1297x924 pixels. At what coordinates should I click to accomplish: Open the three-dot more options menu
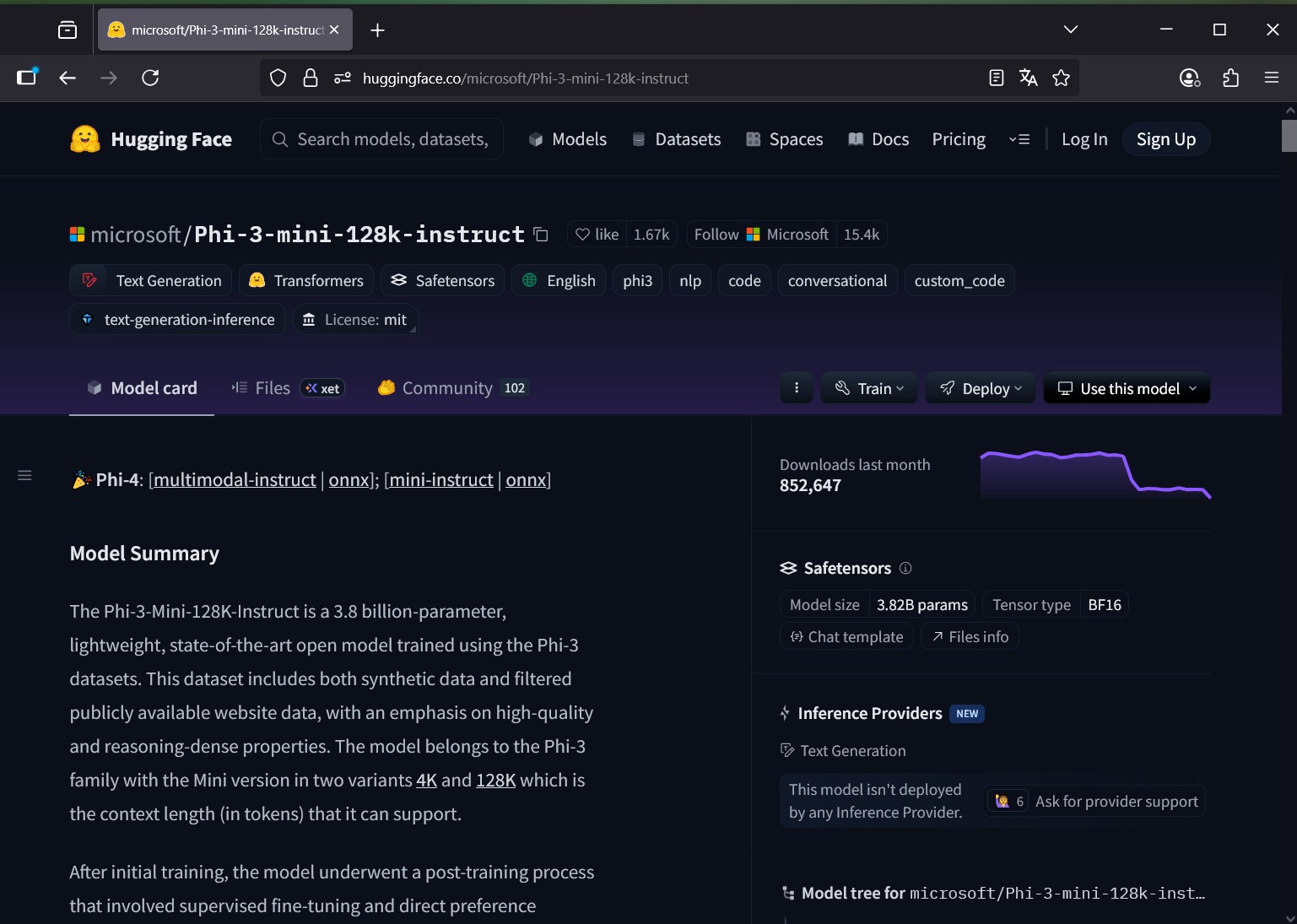point(797,388)
